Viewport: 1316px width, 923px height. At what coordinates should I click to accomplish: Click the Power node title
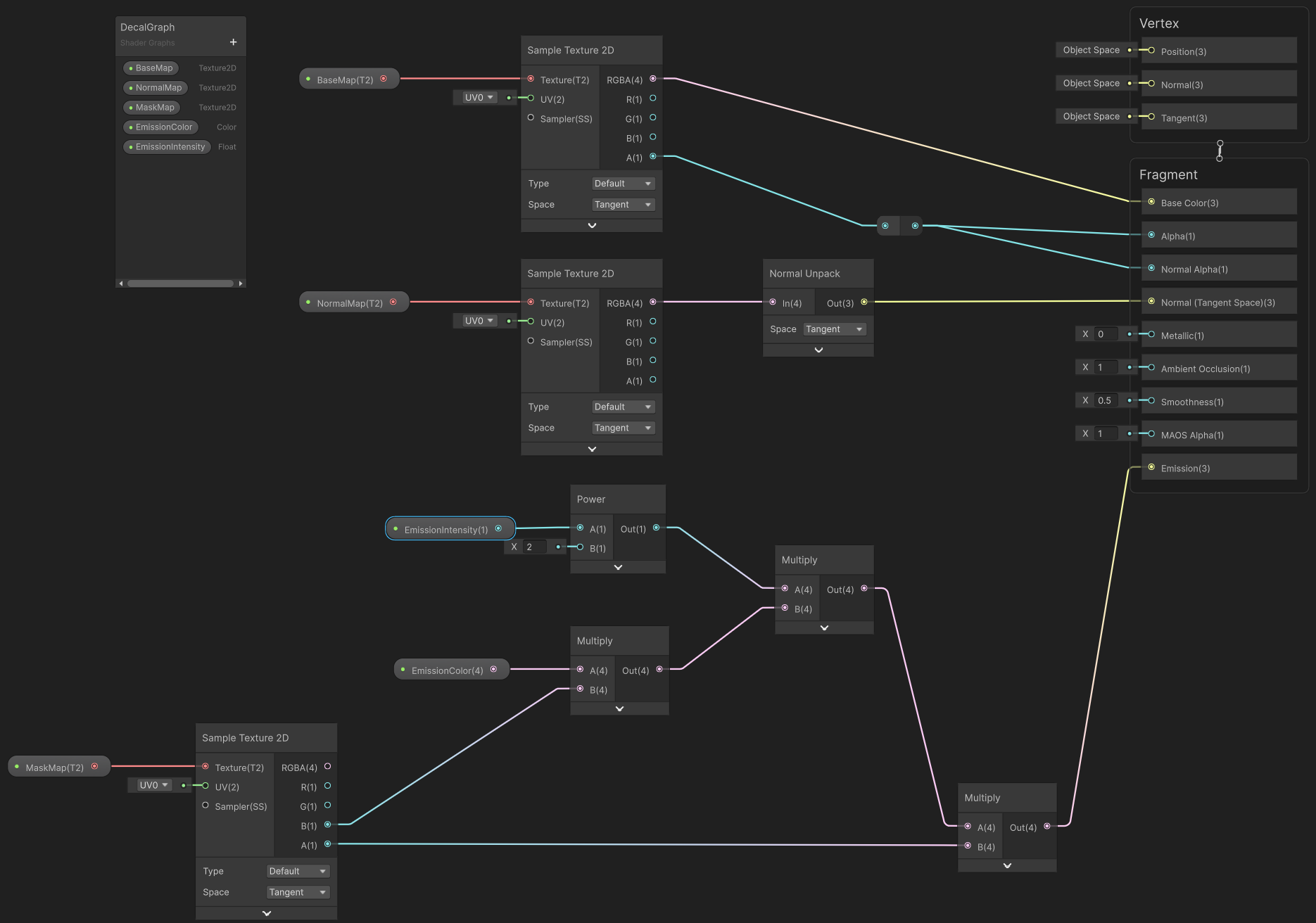591,499
